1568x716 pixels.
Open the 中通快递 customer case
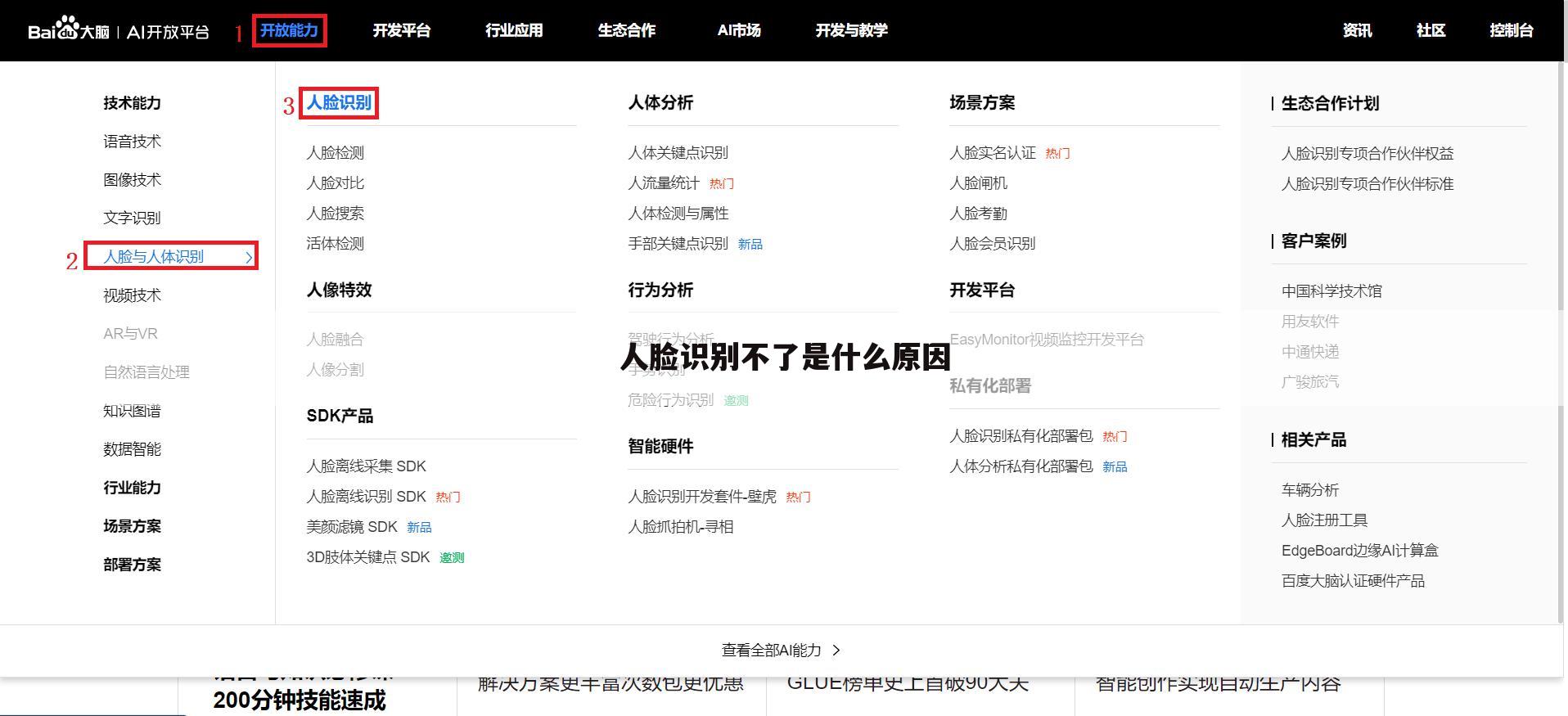tap(1310, 352)
